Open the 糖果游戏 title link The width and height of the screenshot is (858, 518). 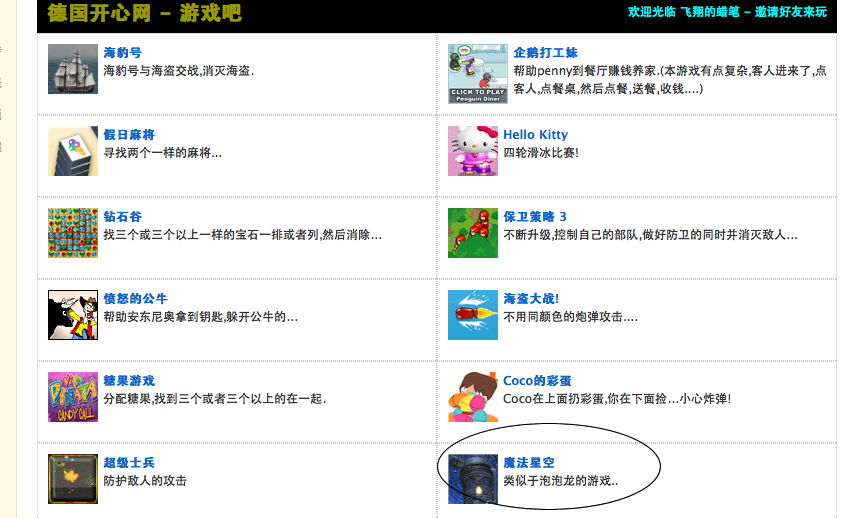[129, 381]
